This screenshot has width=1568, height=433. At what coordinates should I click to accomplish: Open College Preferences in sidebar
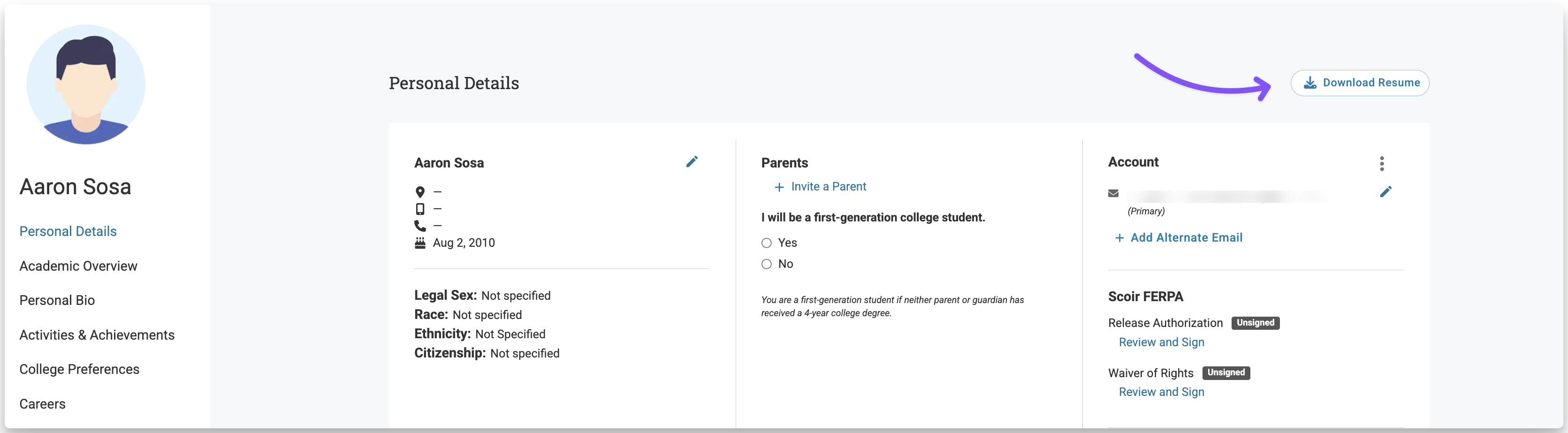click(x=79, y=369)
